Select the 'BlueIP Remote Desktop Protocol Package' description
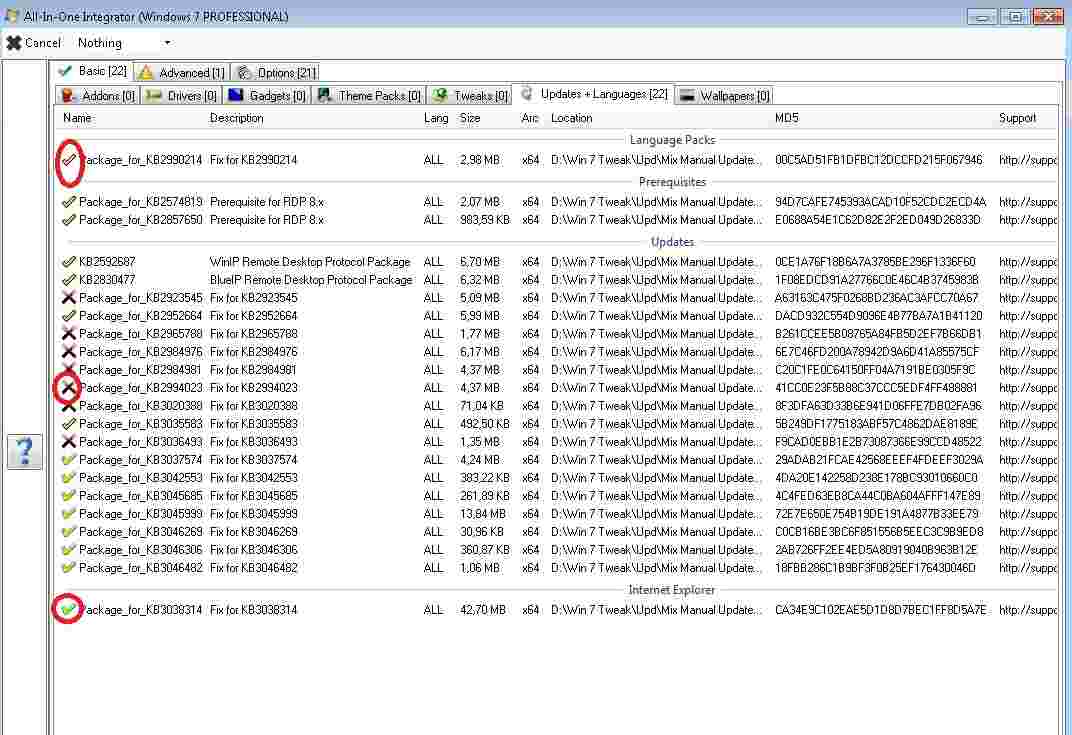The height and width of the screenshot is (735, 1072). point(311,280)
